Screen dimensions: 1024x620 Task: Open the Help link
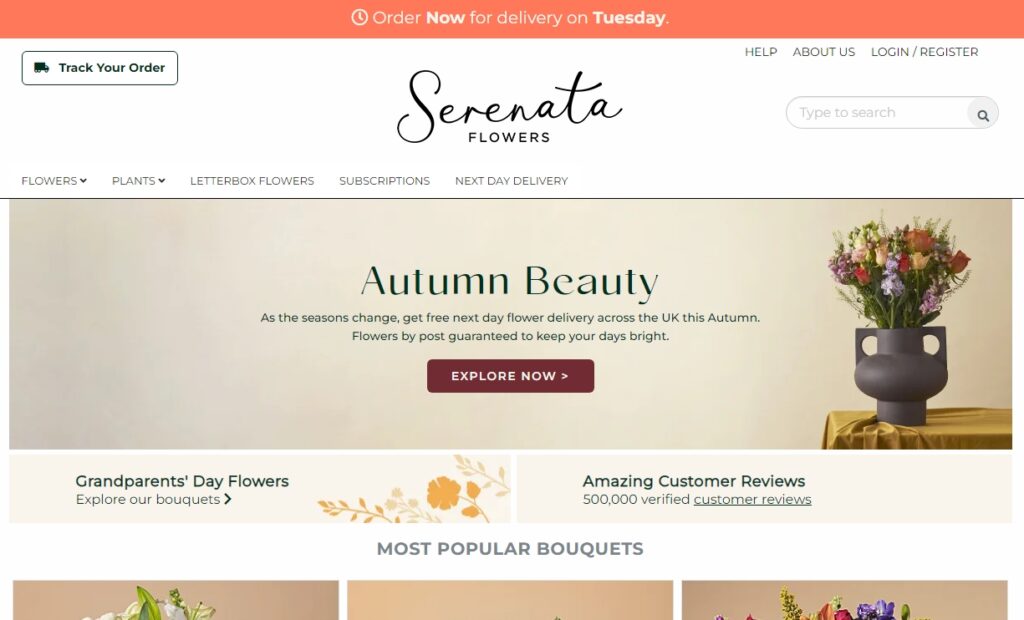click(x=761, y=52)
